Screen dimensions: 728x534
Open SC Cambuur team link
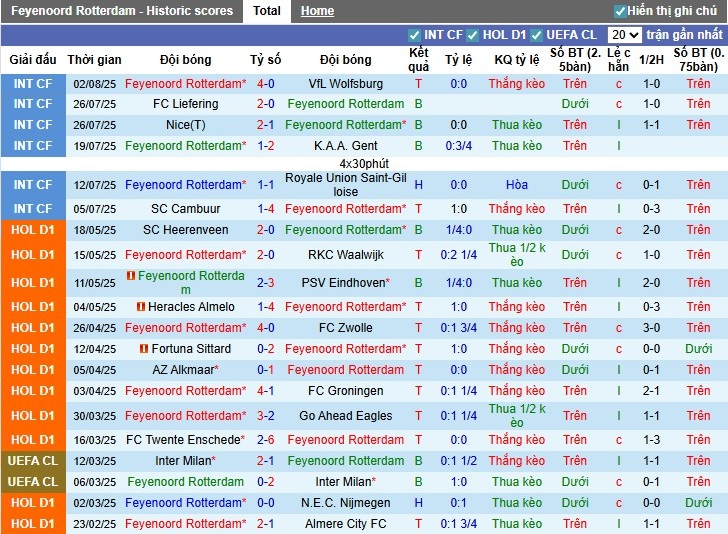pos(185,209)
